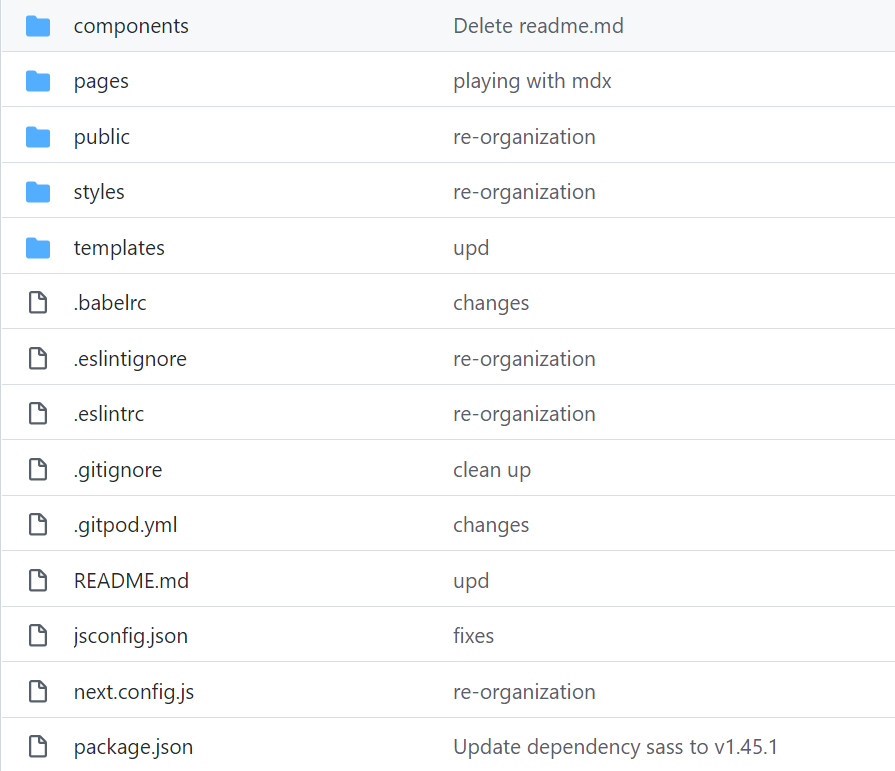The width and height of the screenshot is (895, 771).
Task: View the "Delete readme.md" commit
Action: coord(538,26)
